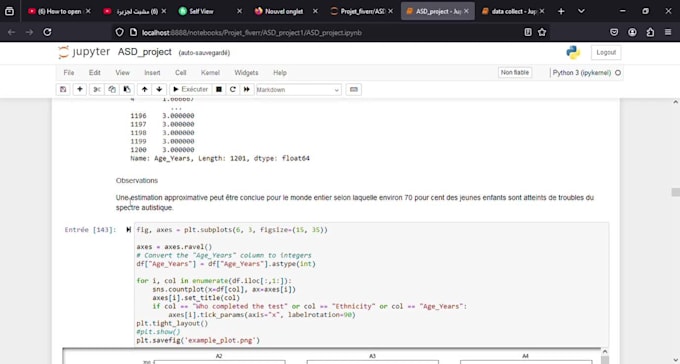The height and width of the screenshot is (364, 680).
Task: Close the Nouvel onglet tab
Action: pos(315,11)
